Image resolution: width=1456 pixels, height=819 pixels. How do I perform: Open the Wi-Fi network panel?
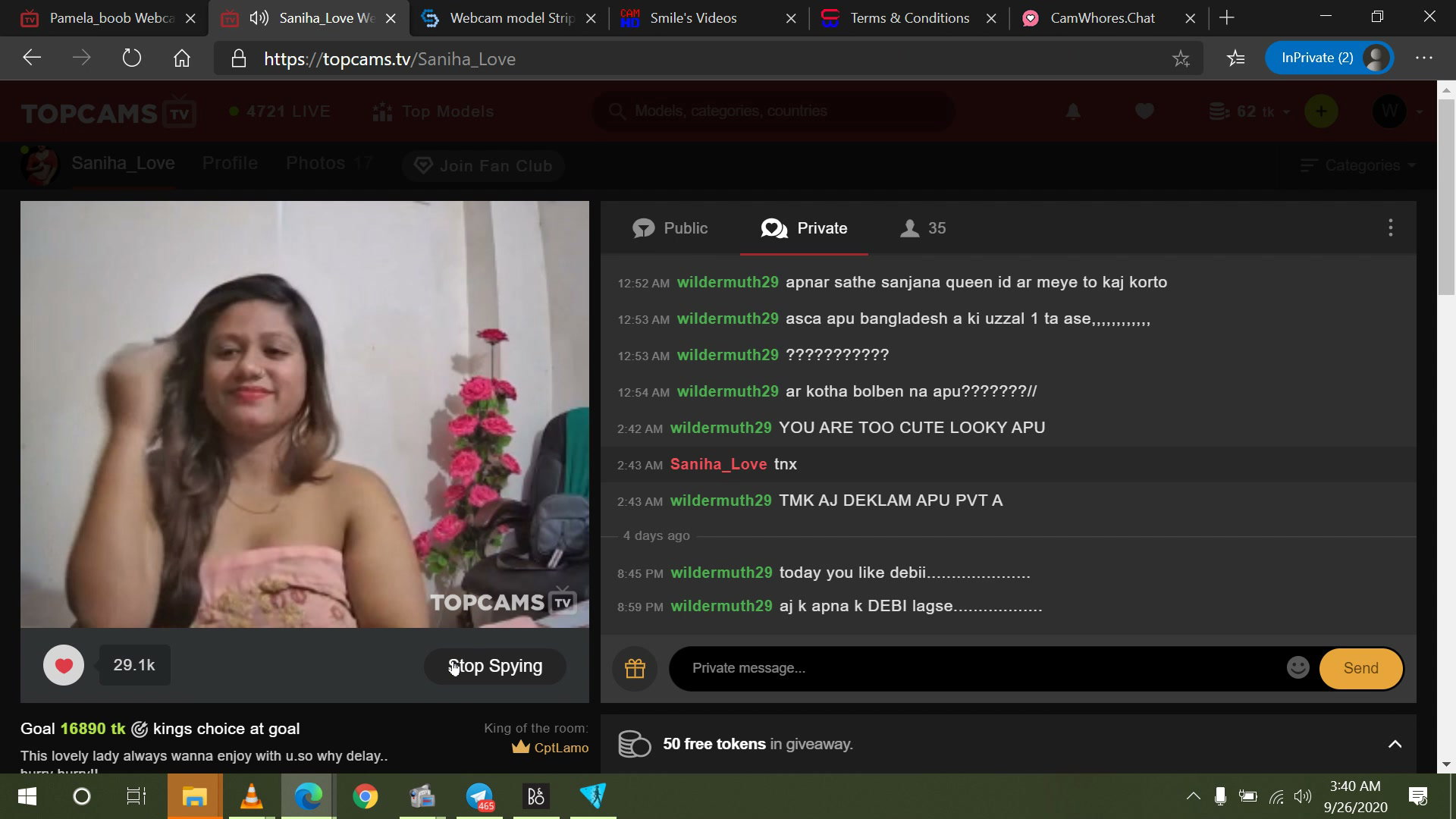click(x=1277, y=796)
